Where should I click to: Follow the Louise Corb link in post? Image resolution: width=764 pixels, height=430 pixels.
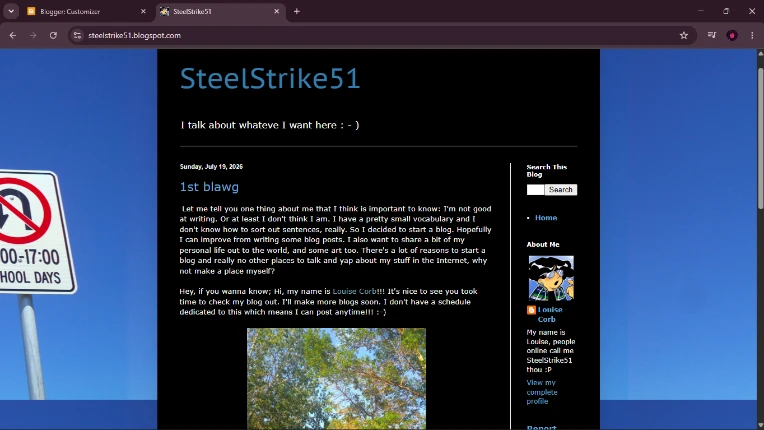(x=354, y=291)
